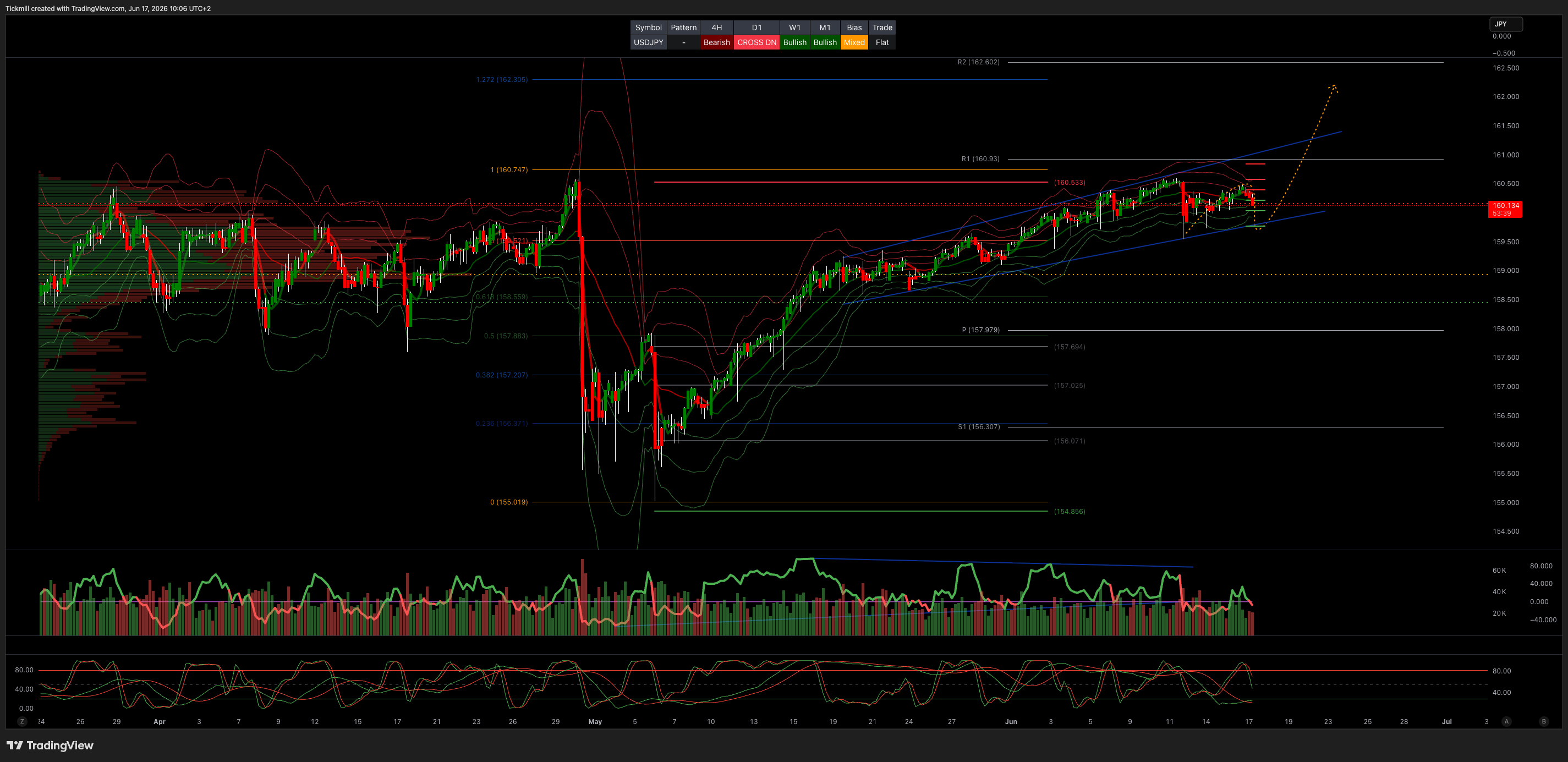The height and width of the screenshot is (762, 1568).
Task: Click the 4H column header
Action: pyautogui.click(x=716, y=28)
